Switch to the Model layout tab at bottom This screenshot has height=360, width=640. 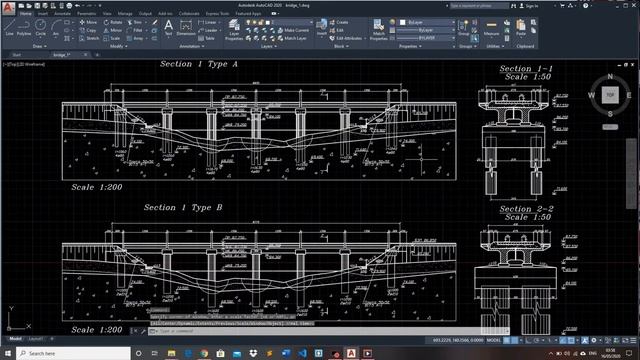[16, 339]
